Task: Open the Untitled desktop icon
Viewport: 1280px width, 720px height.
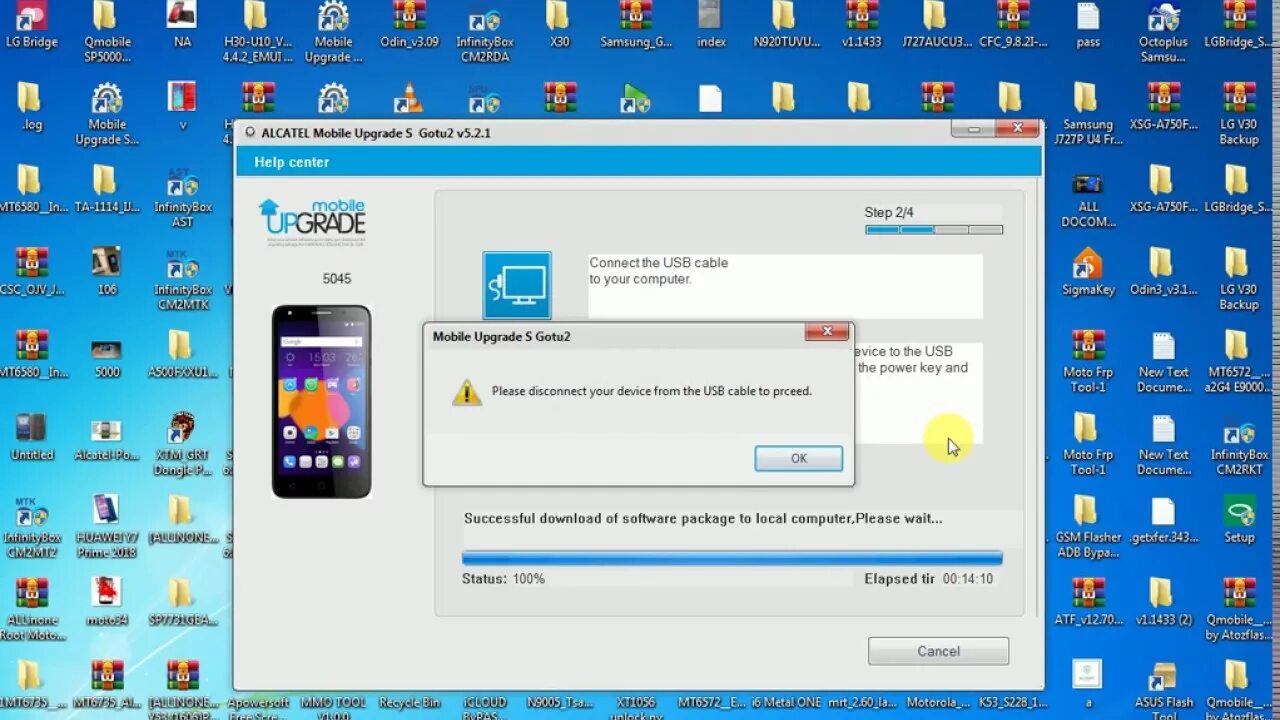Action: click(31, 438)
